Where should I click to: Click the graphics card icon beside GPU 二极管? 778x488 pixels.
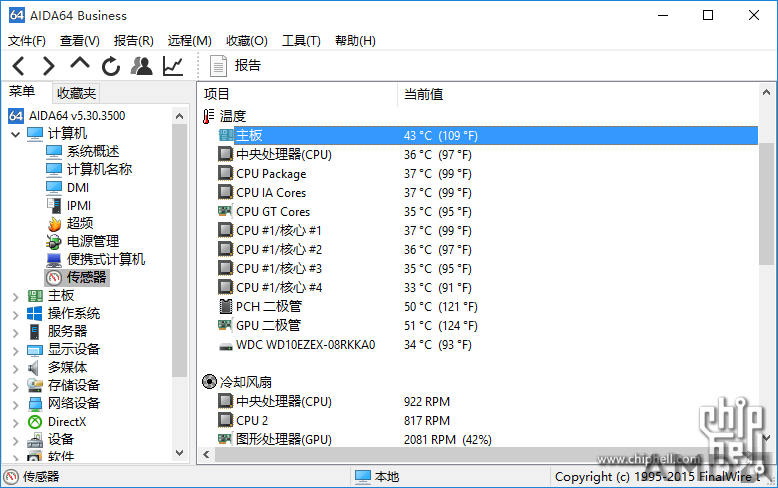coord(225,325)
